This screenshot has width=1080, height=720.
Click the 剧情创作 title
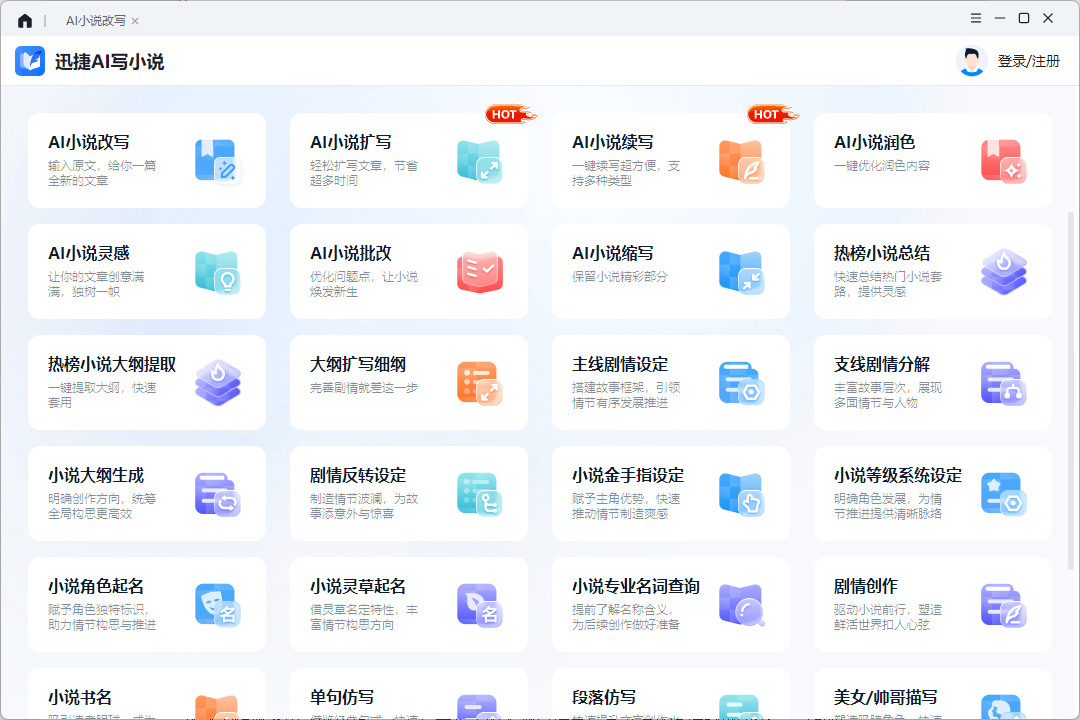(x=866, y=586)
